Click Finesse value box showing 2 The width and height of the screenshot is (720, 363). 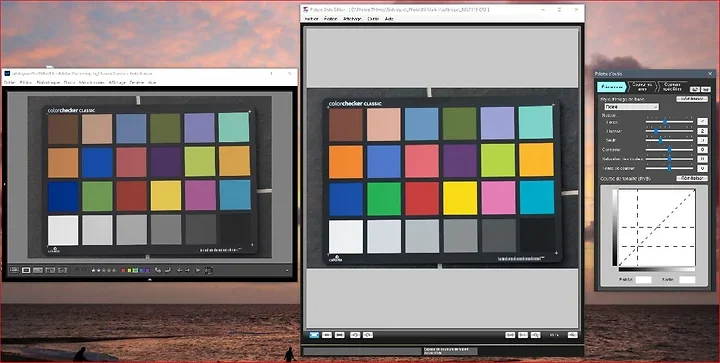pos(703,131)
